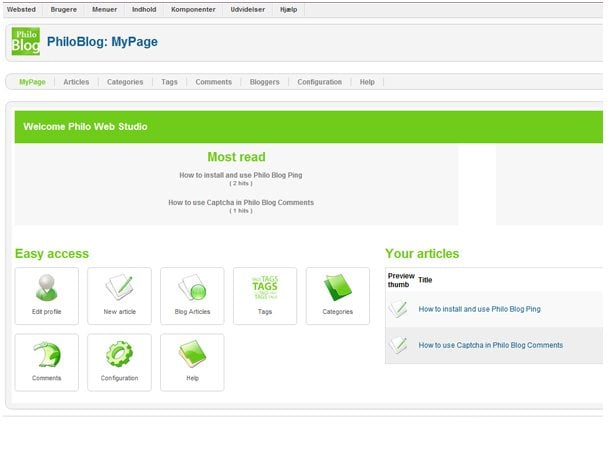Expand the Udvidelser menu
This screenshot has width=610, height=463.
point(247,9)
